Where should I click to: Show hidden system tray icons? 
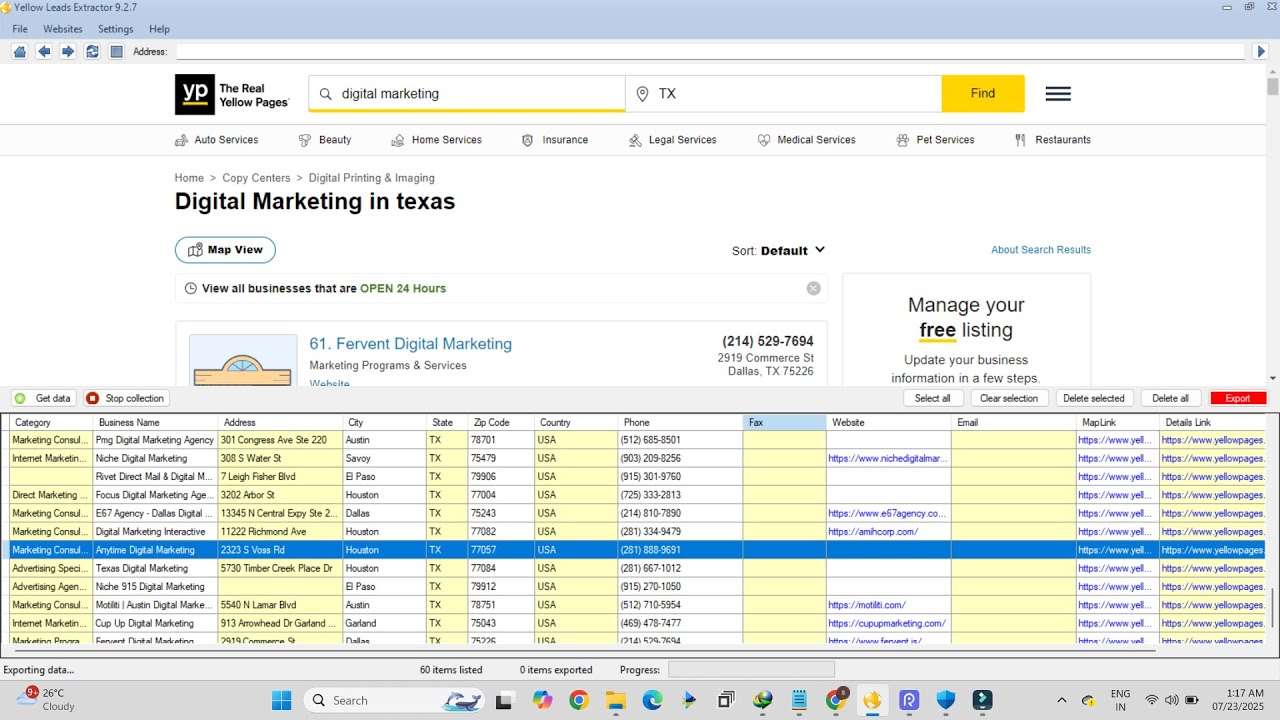point(1061,700)
